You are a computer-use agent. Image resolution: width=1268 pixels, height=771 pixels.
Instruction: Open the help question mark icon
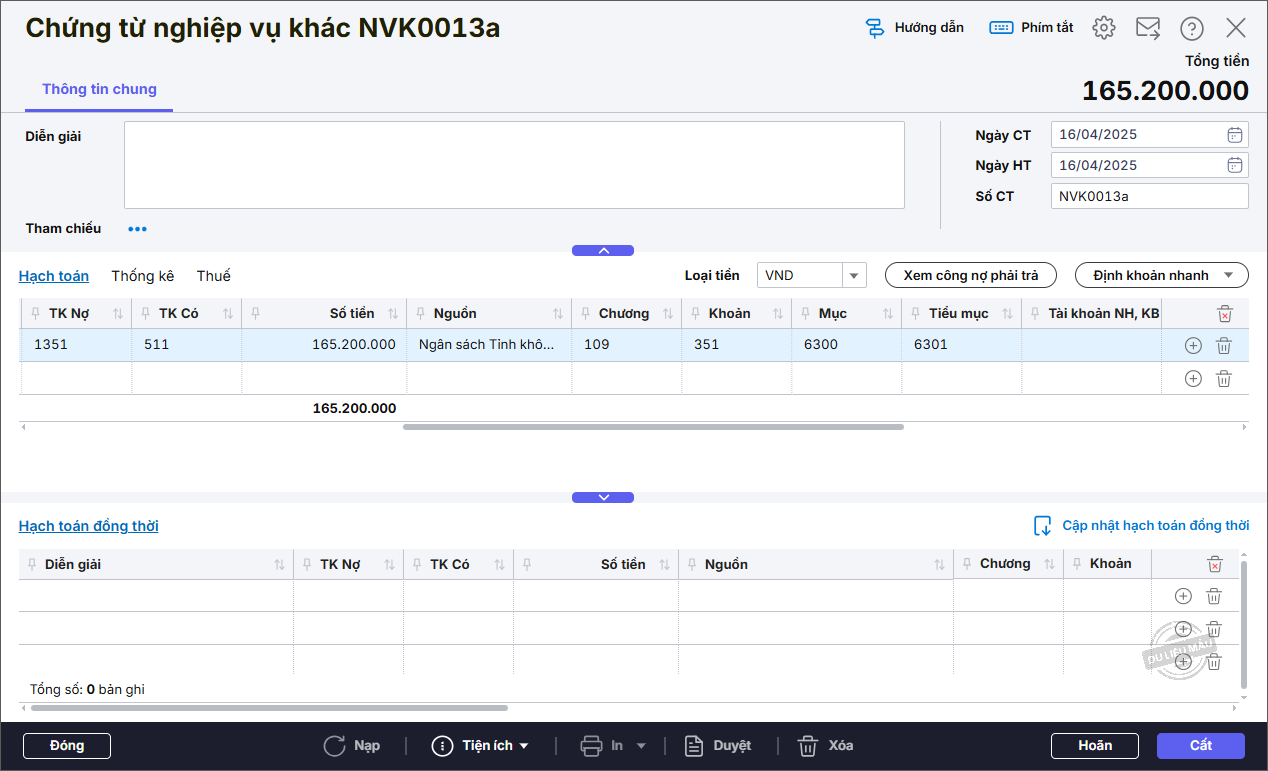(x=1192, y=28)
